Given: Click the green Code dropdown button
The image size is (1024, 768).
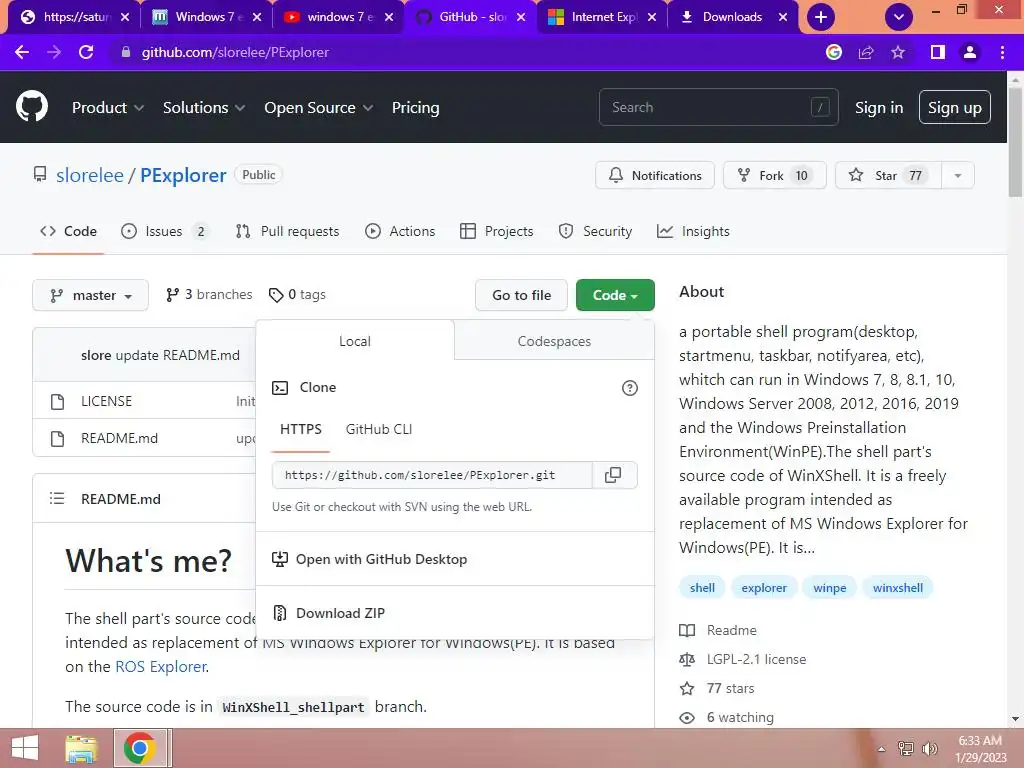Looking at the screenshot, I should [x=615, y=295].
